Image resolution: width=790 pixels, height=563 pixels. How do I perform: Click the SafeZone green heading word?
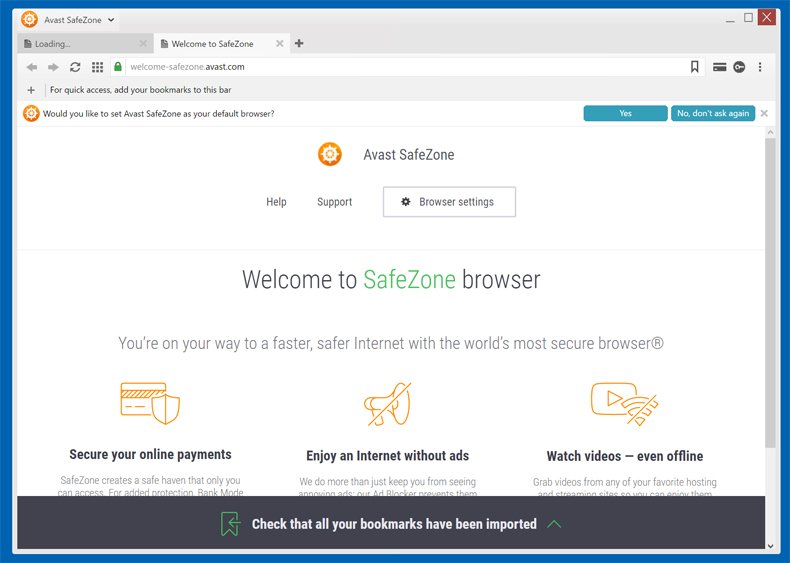point(410,279)
